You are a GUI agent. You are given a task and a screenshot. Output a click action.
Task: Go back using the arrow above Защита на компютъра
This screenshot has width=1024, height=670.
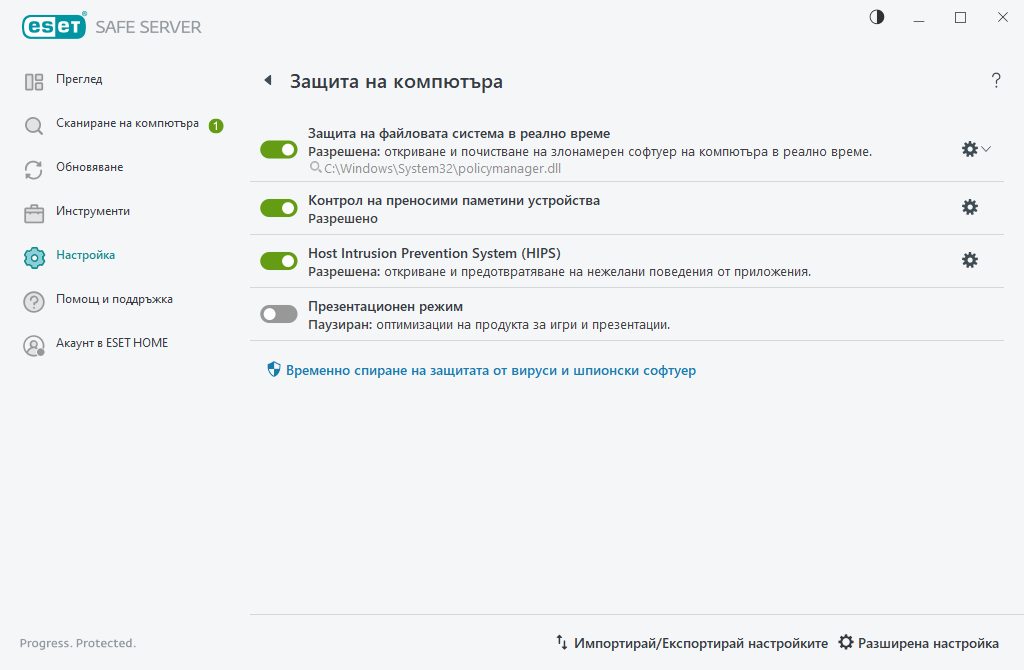[267, 79]
